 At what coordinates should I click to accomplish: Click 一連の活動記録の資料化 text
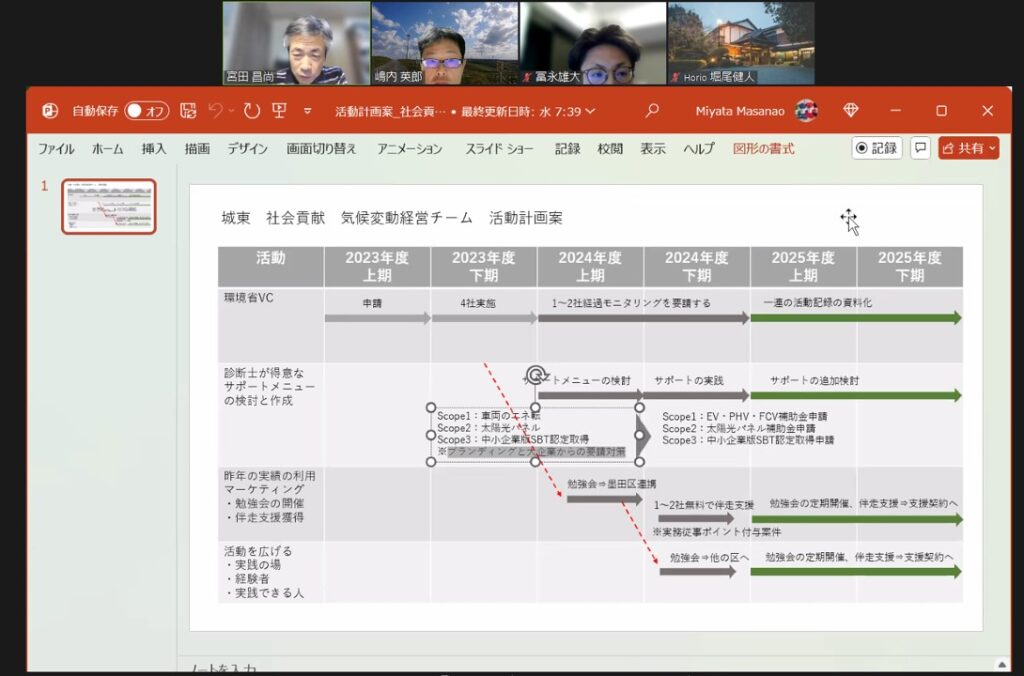[x=818, y=302]
